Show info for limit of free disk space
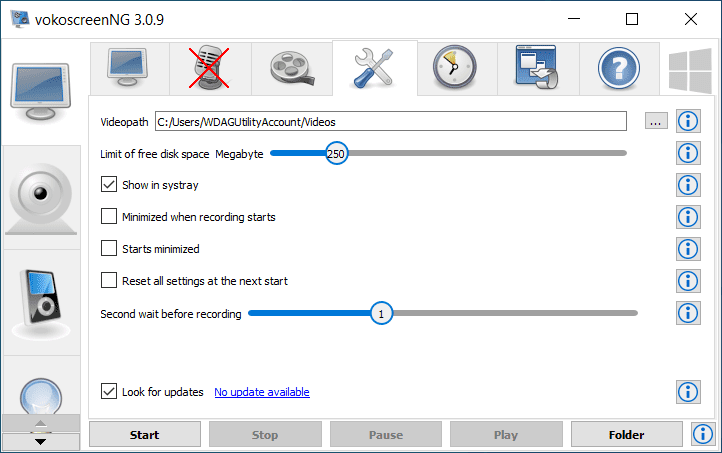The height and width of the screenshot is (453, 722). (688, 153)
